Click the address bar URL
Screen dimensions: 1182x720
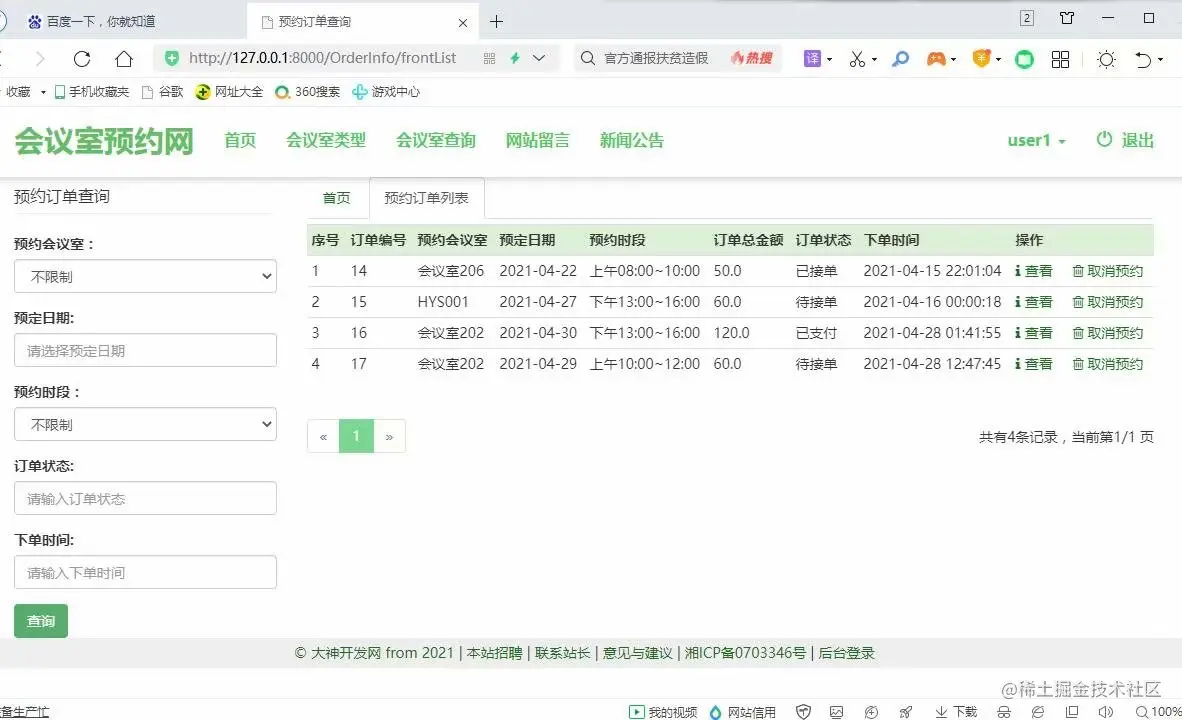322,58
